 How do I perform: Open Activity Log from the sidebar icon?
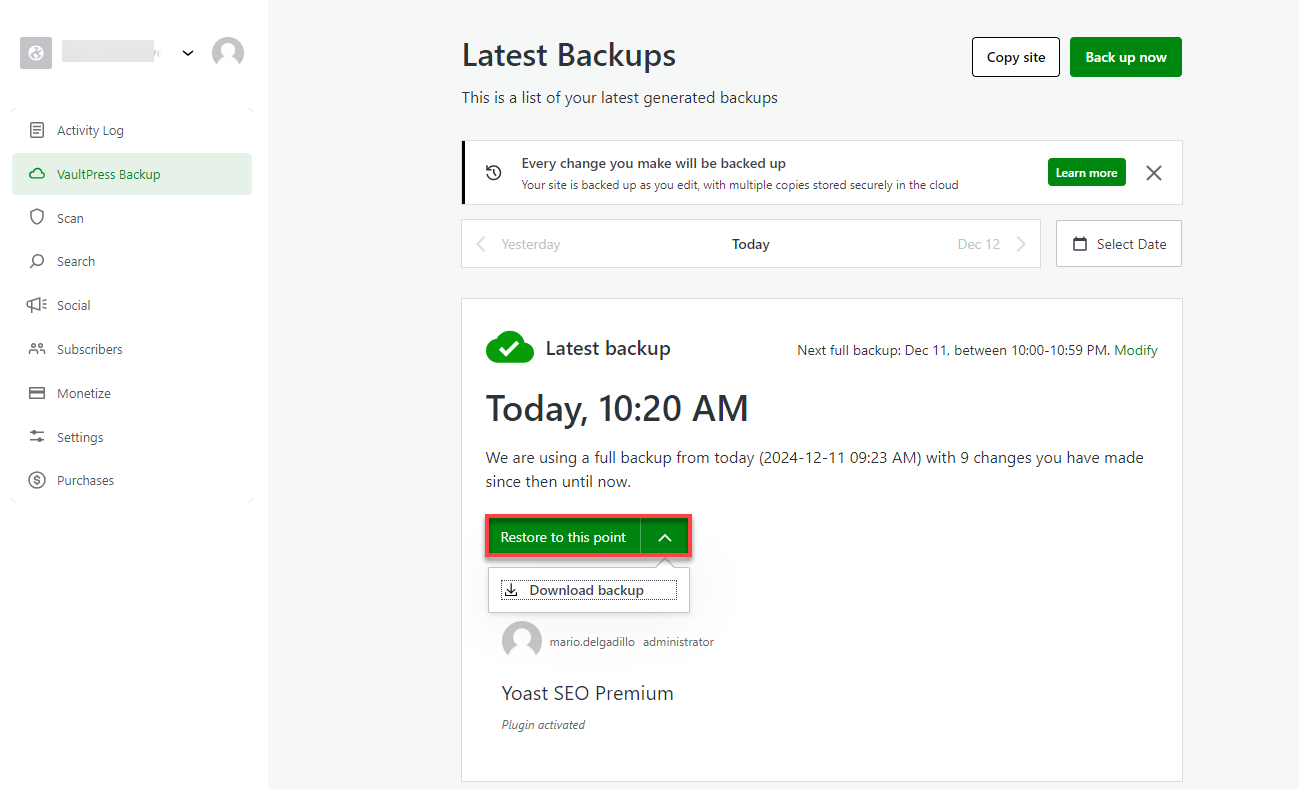click(38, 129)
